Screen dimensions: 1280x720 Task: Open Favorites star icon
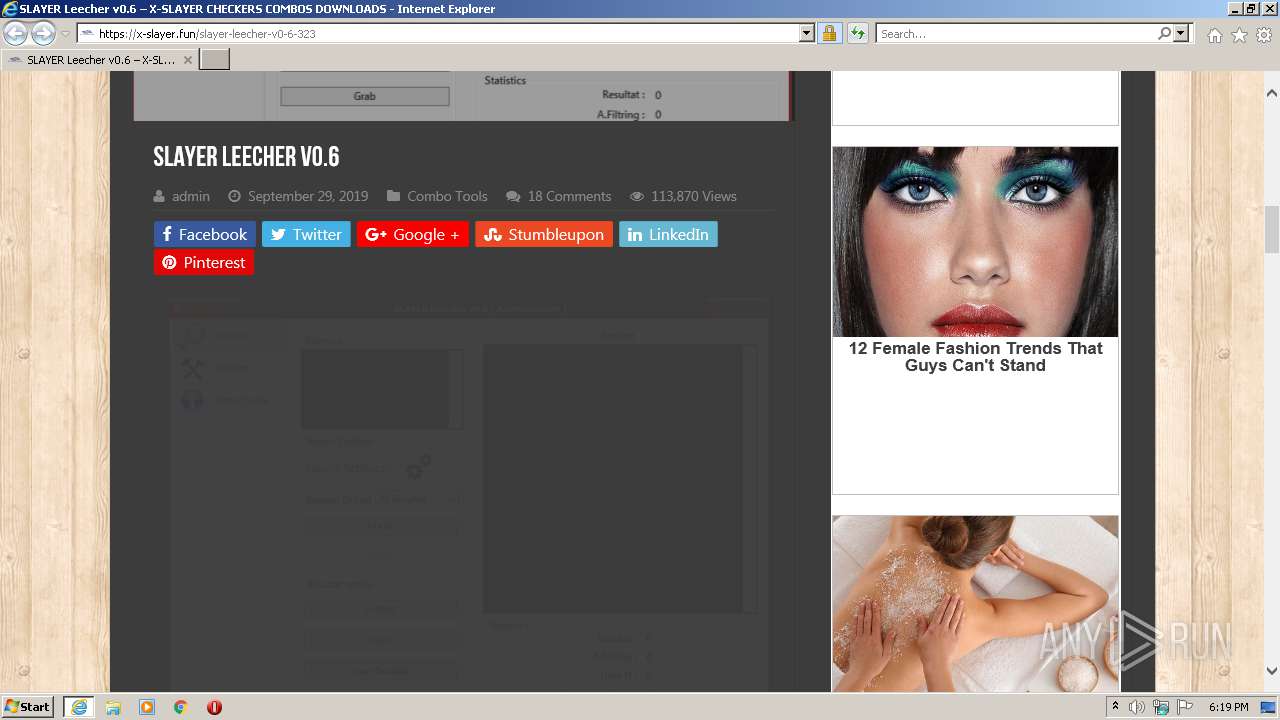pyautogui.click(x=1239, y=35)
